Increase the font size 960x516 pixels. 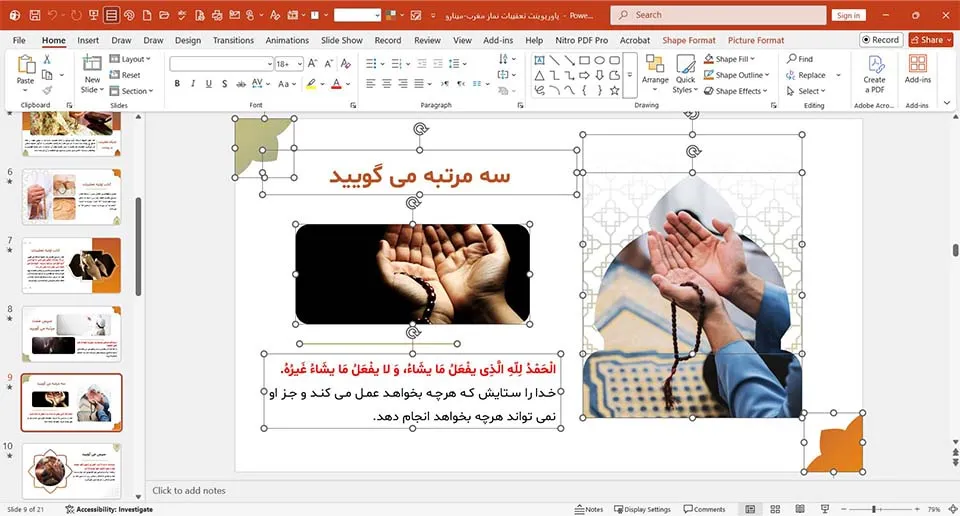point(312,64)
